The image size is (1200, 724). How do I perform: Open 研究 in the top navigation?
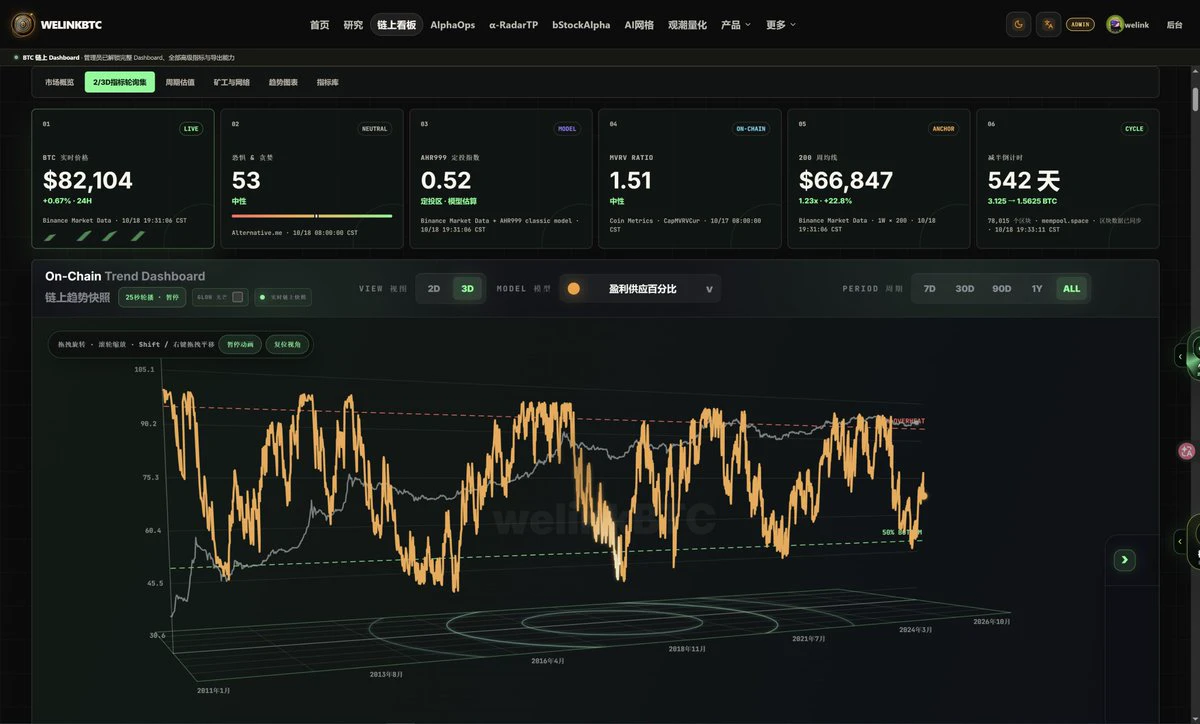353,25
